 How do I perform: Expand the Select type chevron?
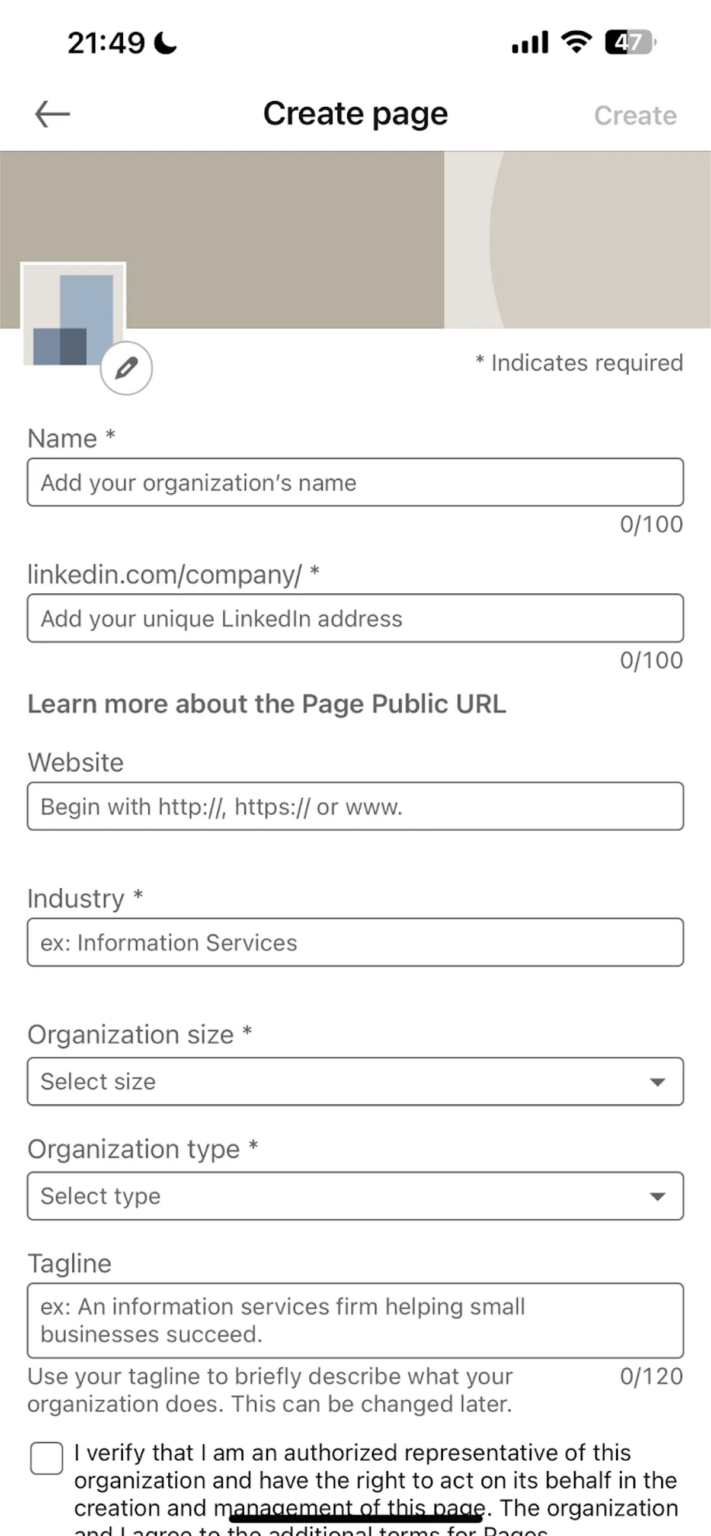point(657,1196)
